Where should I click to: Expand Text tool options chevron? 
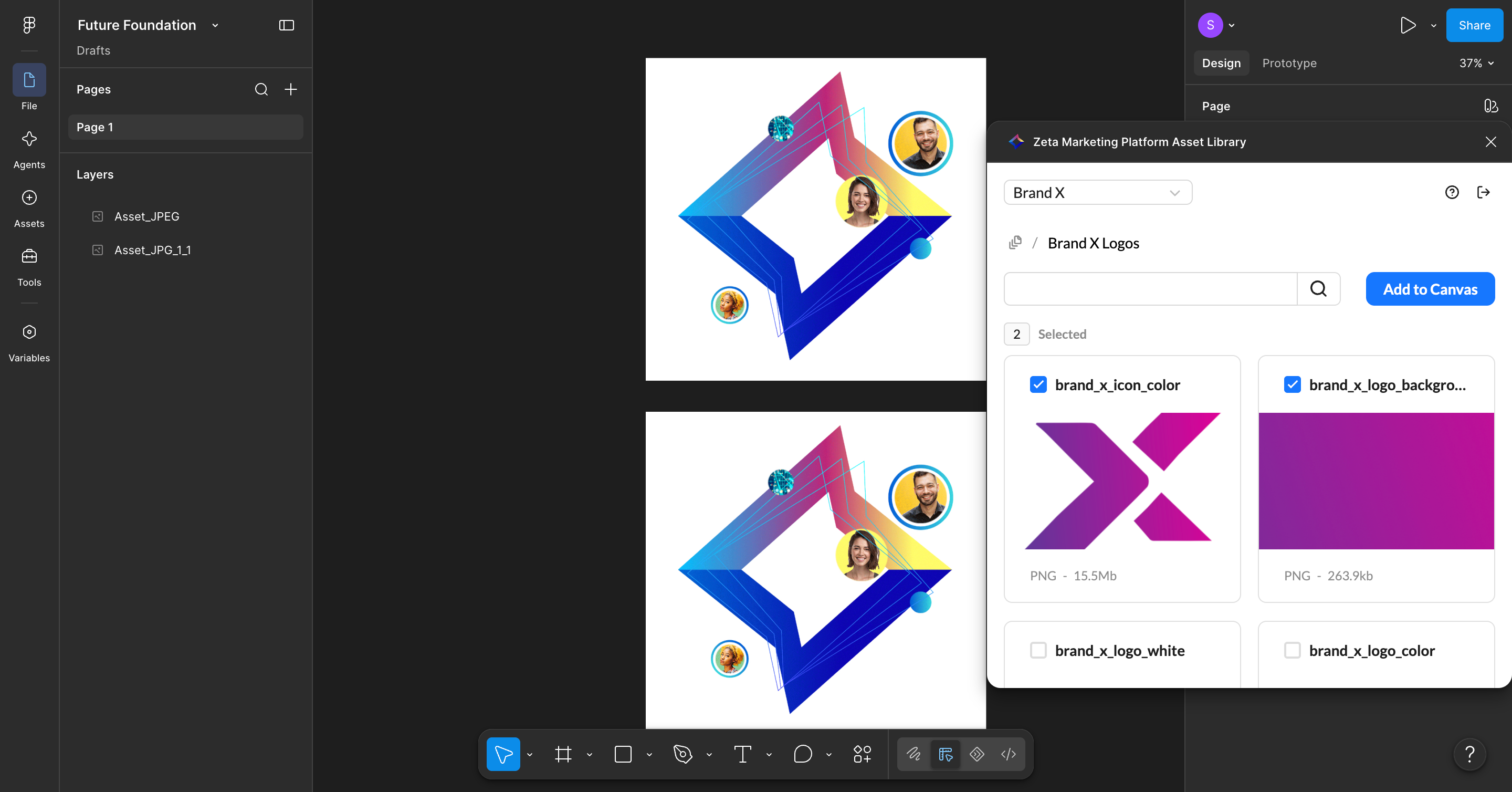pos(769,754)
